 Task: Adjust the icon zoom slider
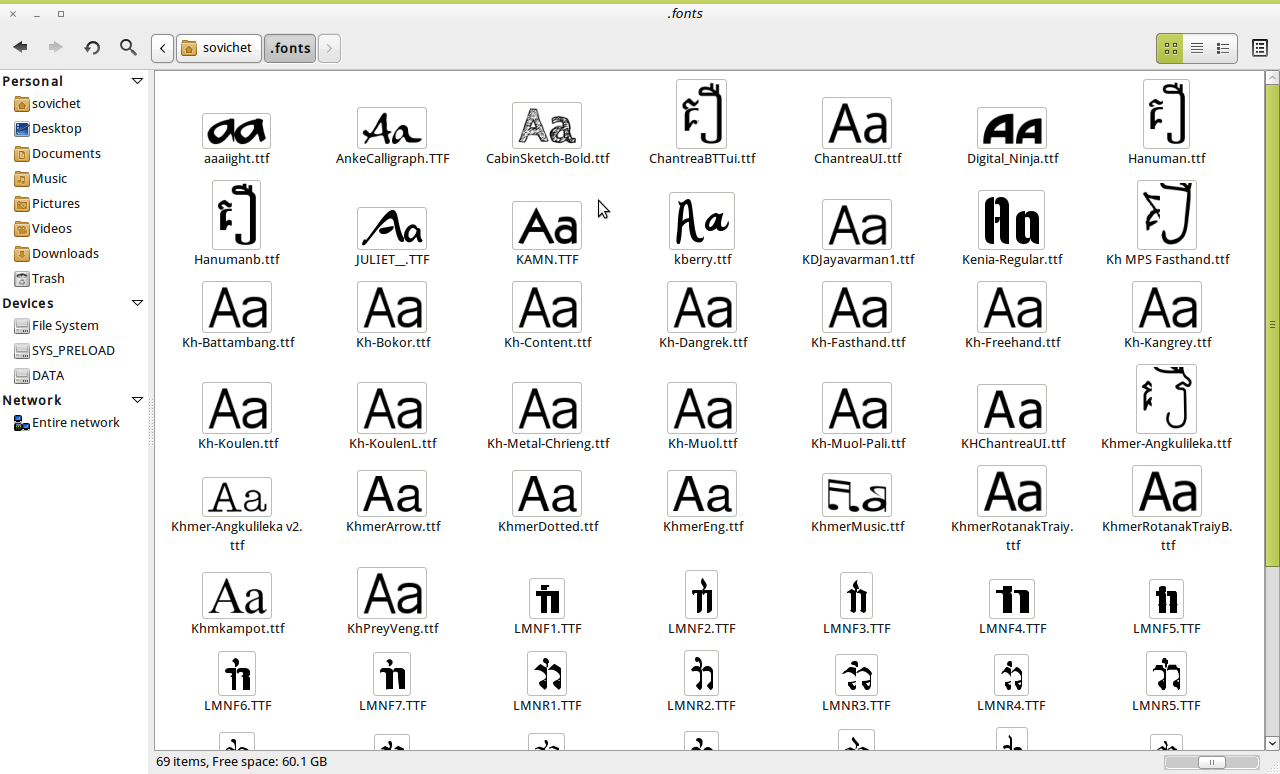[1211, 763]
